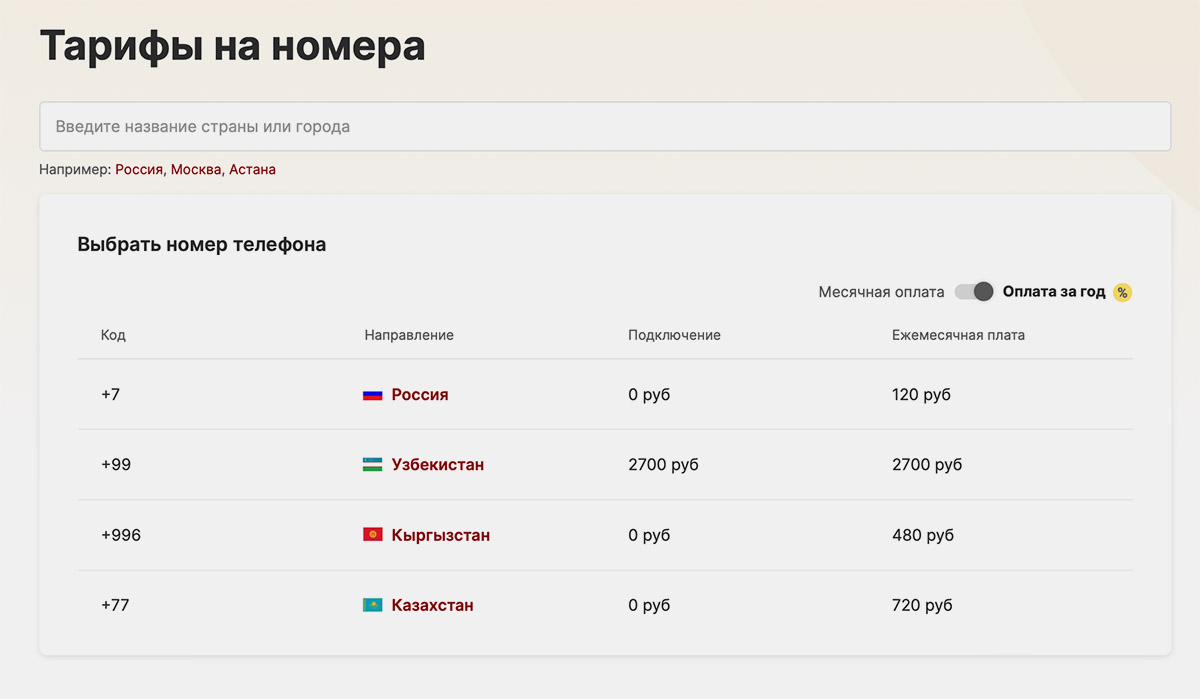The width and height of the screenshot is (1200, 699).
Task: Open the Узбекистан tariff link
Action: [x=438, y=465]
